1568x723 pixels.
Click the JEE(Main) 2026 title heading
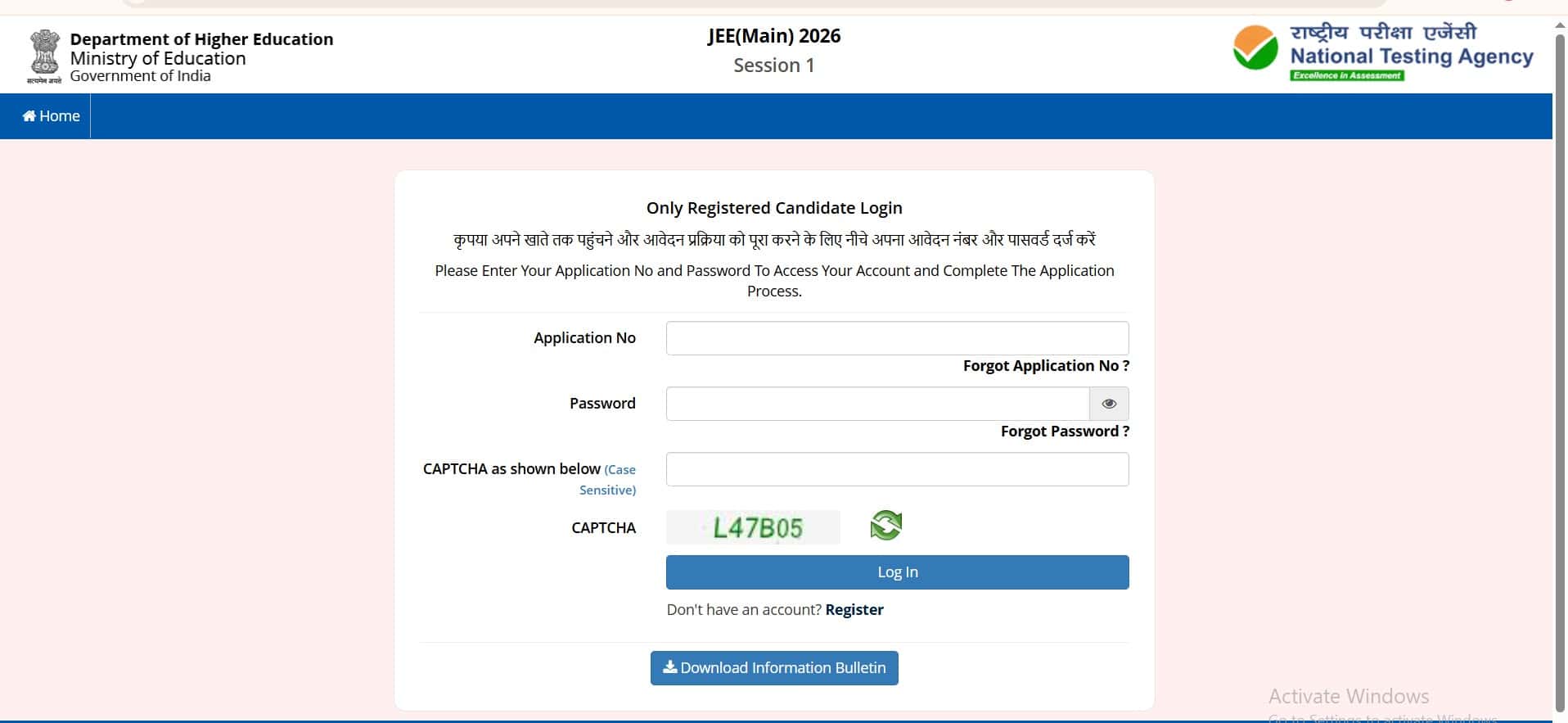point(774,36)
